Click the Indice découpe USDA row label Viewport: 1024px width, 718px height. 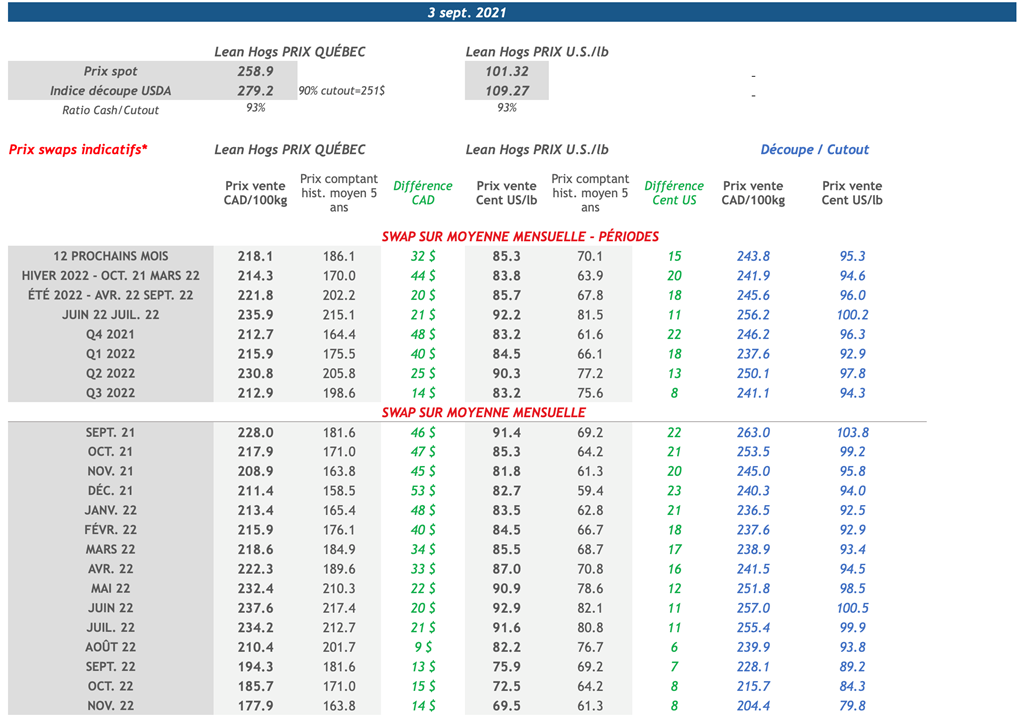[x=111, y=91]
